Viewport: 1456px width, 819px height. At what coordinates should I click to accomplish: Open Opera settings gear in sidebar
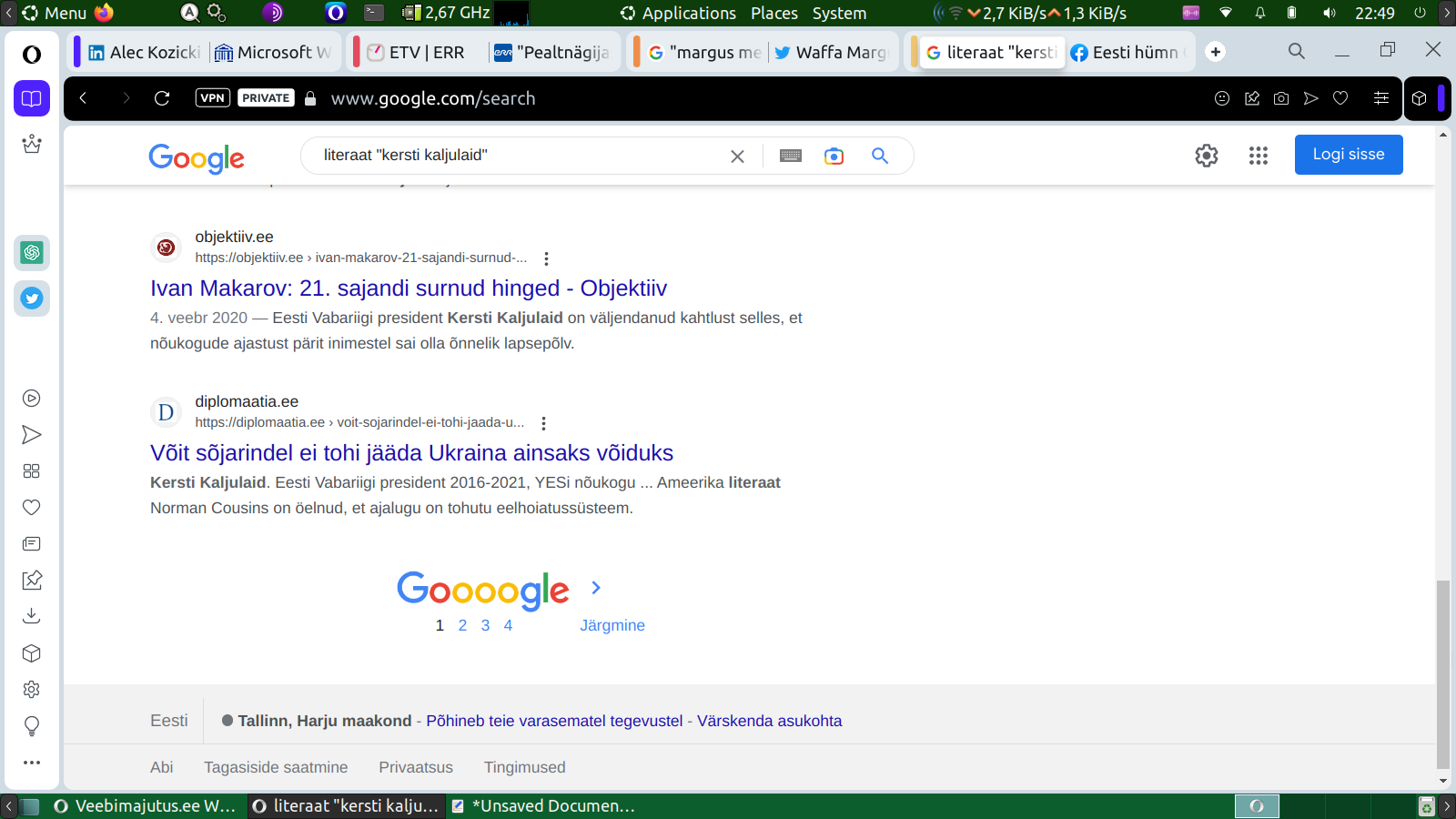pyautogui.click(x=32, y=690)
